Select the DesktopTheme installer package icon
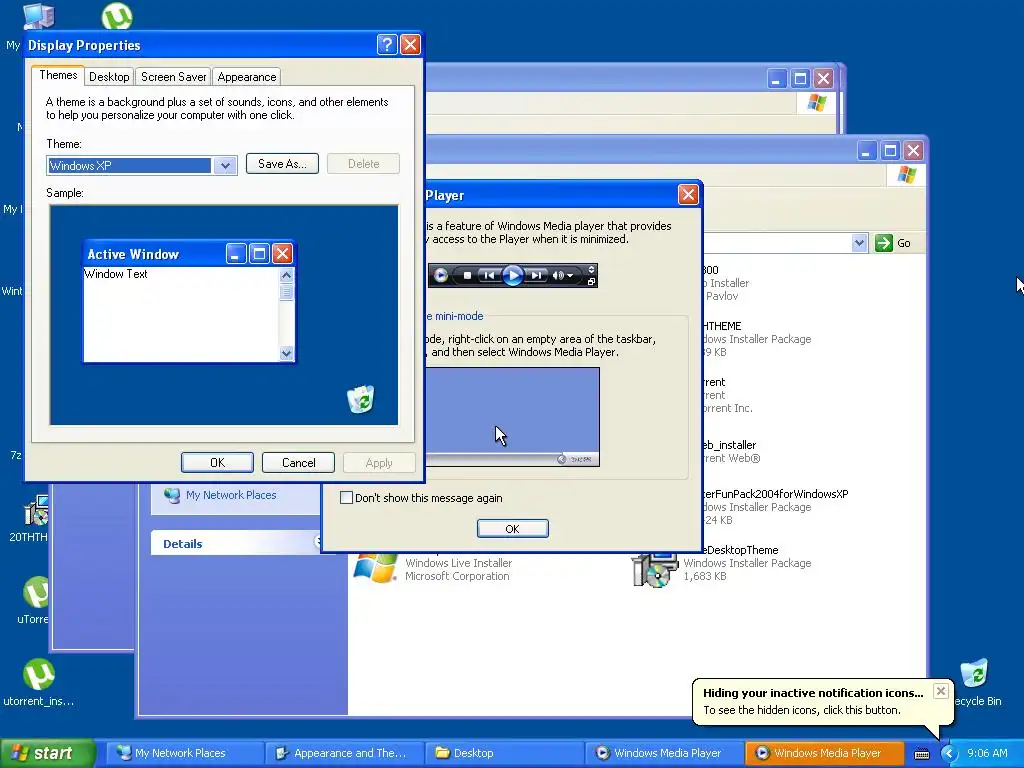The image size is (1024, 768). tap(654, 569)
